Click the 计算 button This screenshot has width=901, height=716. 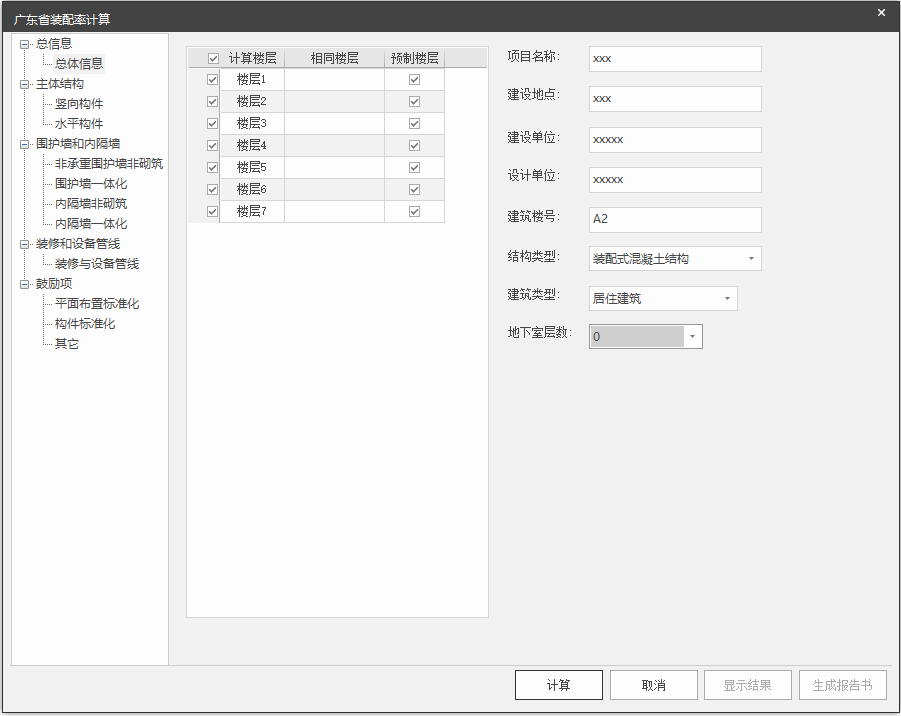coord(558,685)
